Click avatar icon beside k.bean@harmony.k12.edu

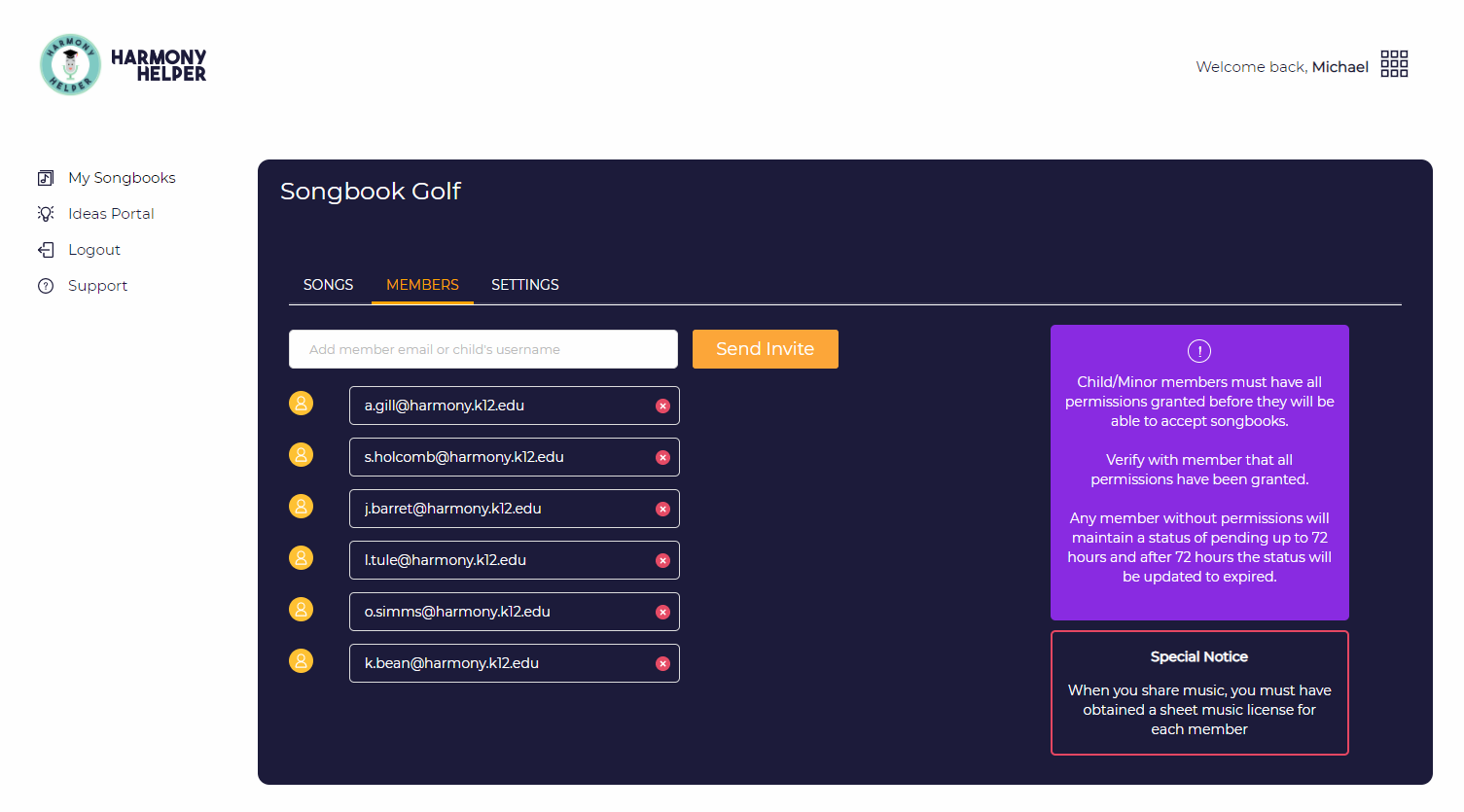302,660
